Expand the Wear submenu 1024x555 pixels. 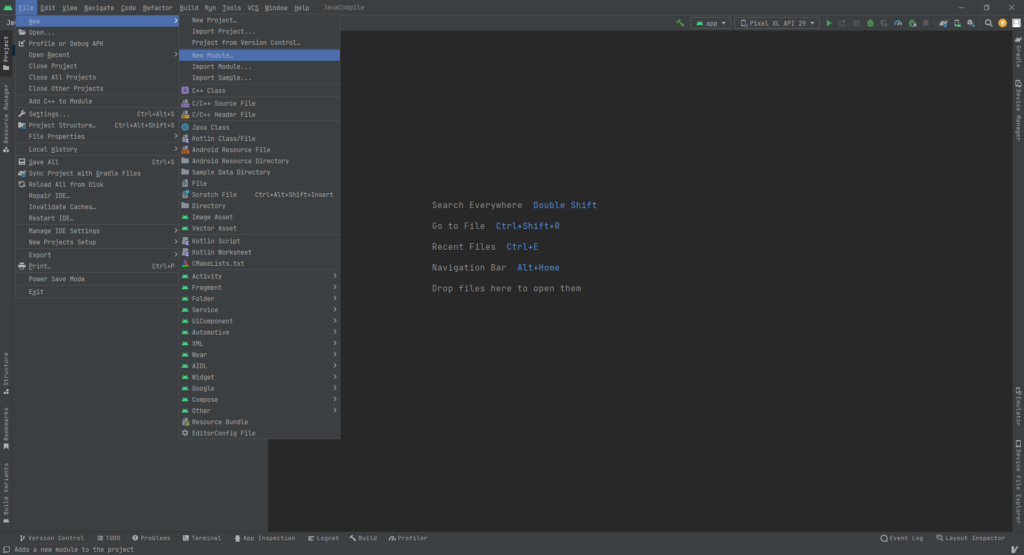point(259,355)
